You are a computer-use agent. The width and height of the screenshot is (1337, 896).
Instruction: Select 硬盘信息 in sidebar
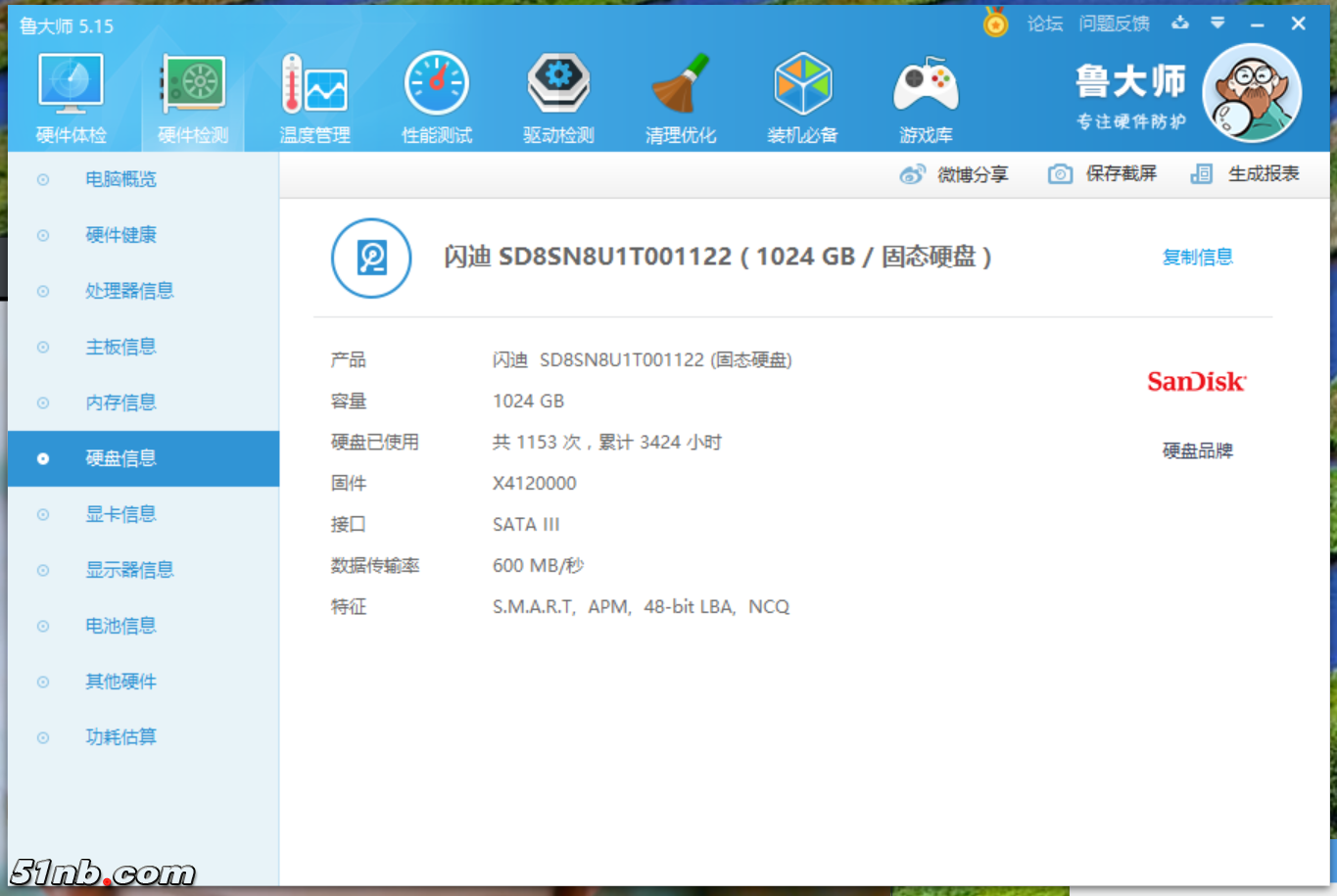coord(143,458)
